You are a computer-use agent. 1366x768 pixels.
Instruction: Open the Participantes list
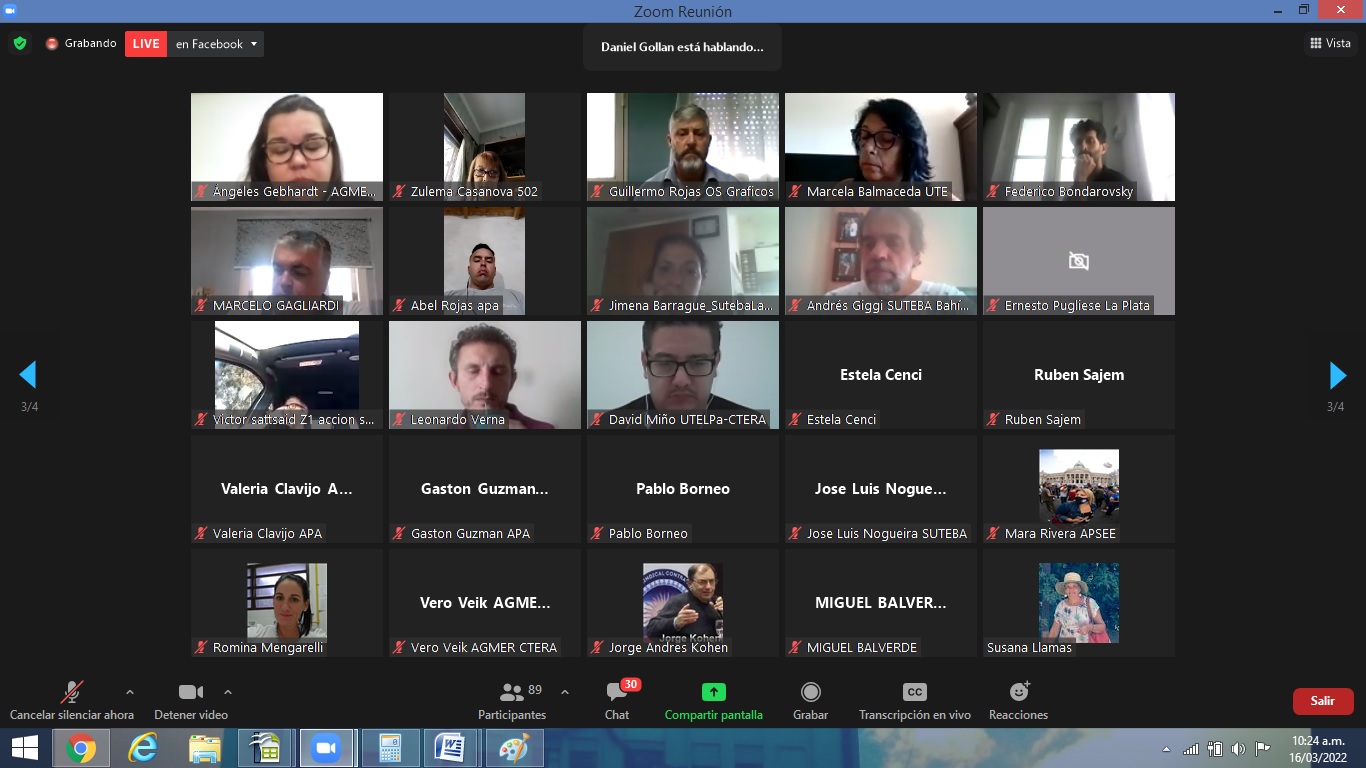pyautogui.click(x=512, y=694)
